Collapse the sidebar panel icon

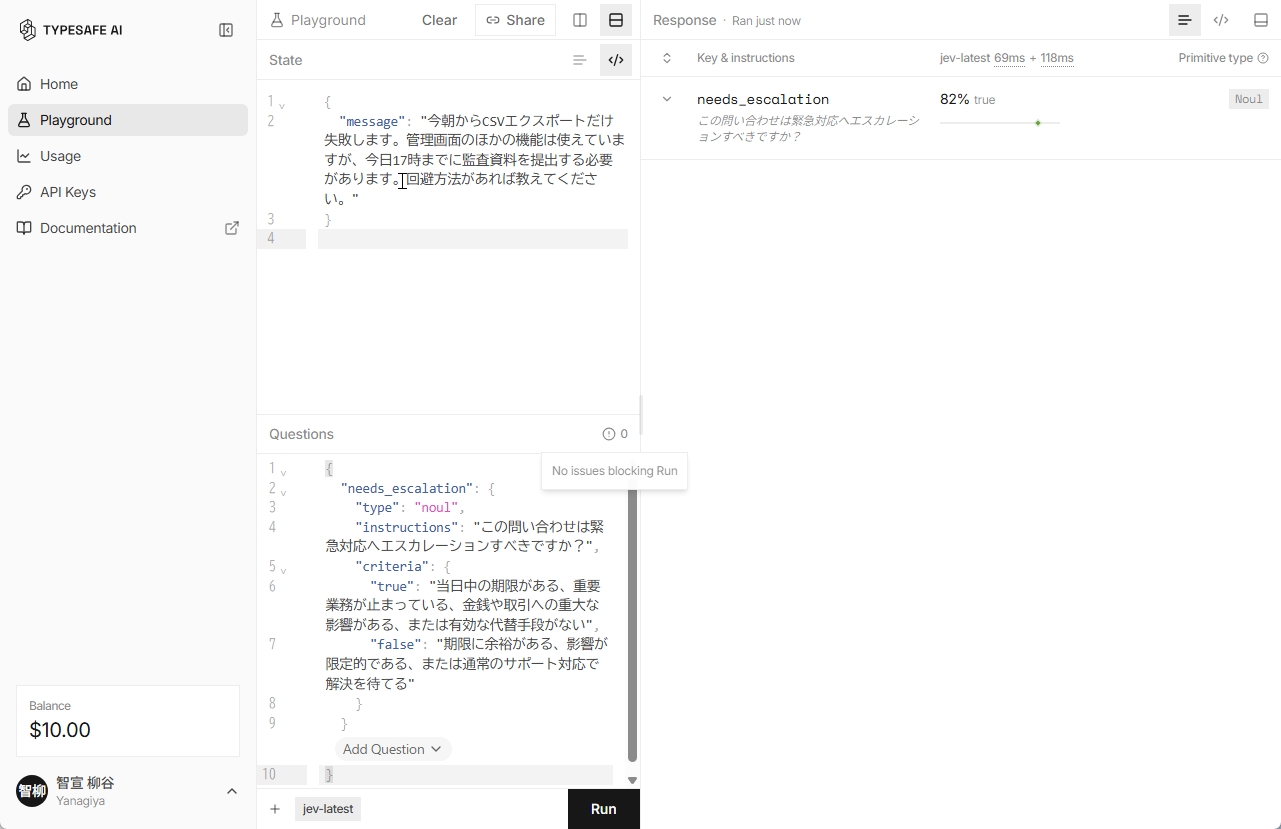(x=226, y=30)
